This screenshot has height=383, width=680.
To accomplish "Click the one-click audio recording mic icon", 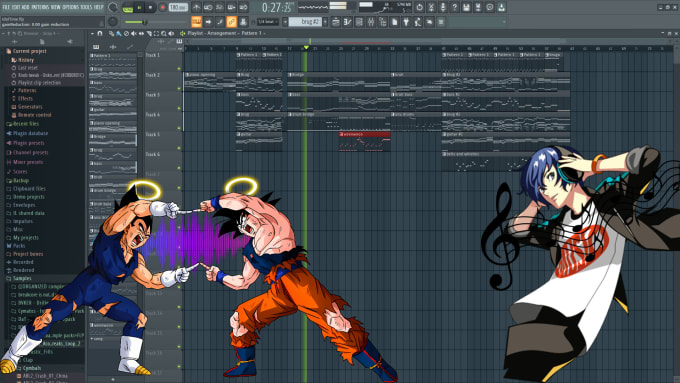I will pyautogui.click(x=443, y=7).
